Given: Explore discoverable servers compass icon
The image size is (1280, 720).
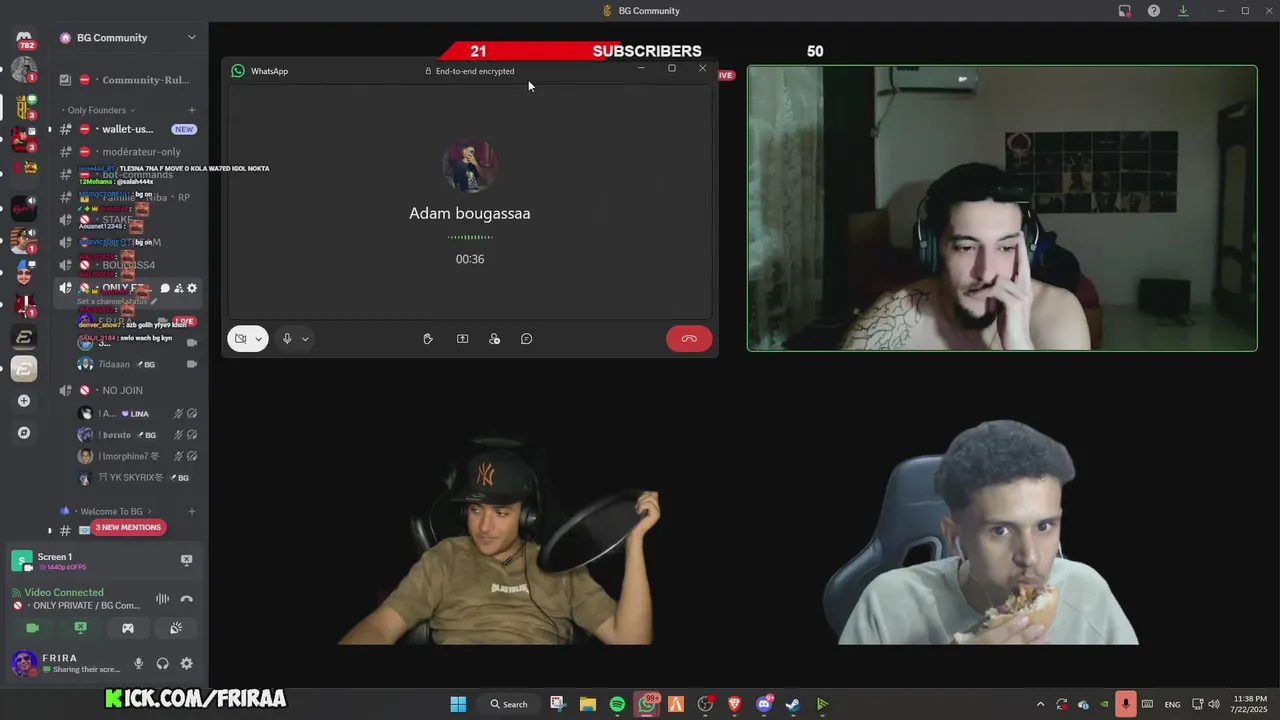Looking at the screenshot, I should point(24,433).
